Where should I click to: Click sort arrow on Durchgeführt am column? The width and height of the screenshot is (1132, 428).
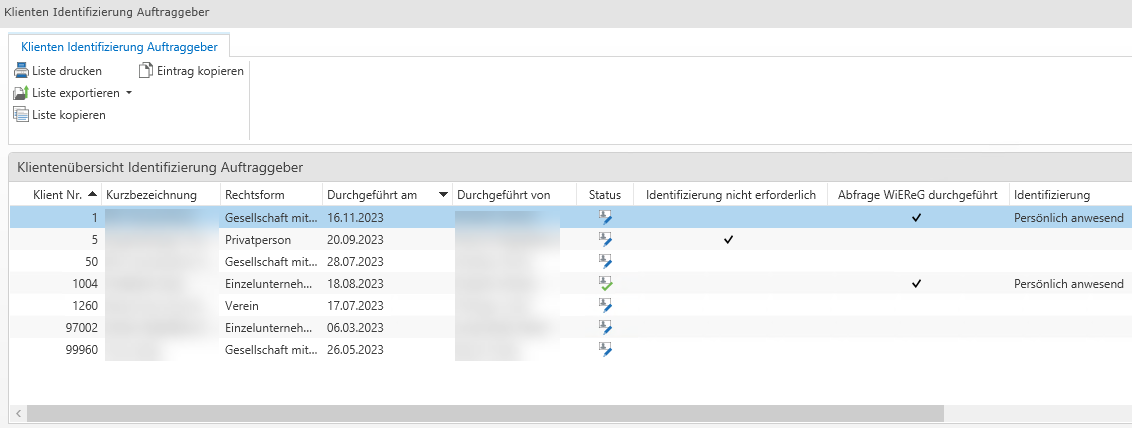pos(443,194)
